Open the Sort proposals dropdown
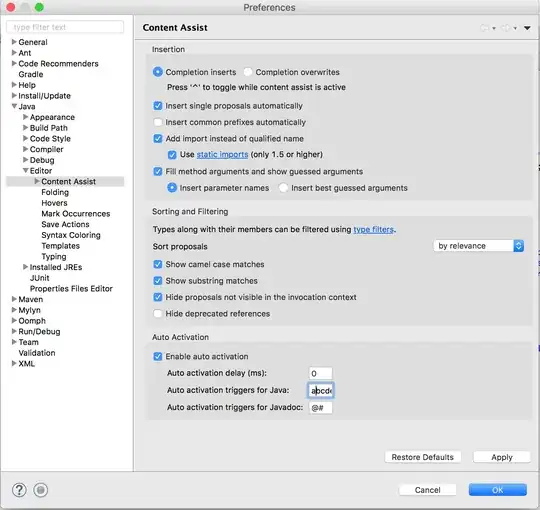 (479, 246)
